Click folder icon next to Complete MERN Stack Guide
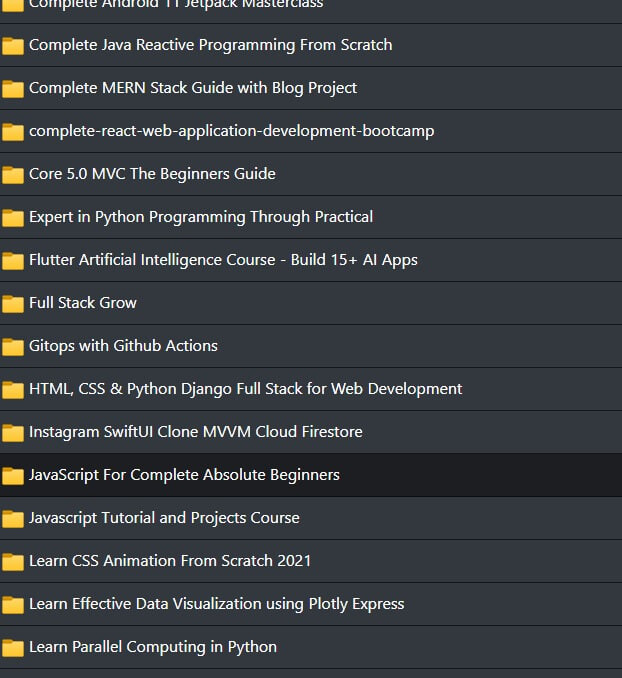 pyautogui.click(x=13, y=88)
